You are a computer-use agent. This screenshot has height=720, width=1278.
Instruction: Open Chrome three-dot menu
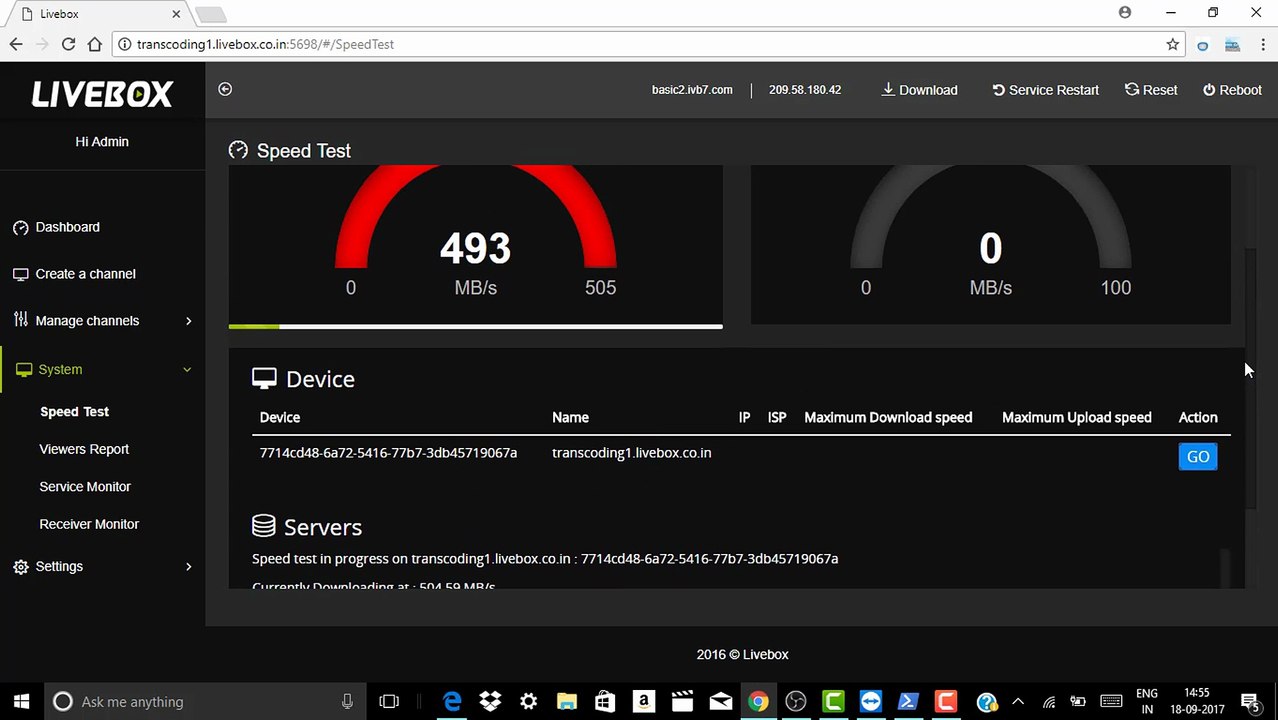point(1261,44)
